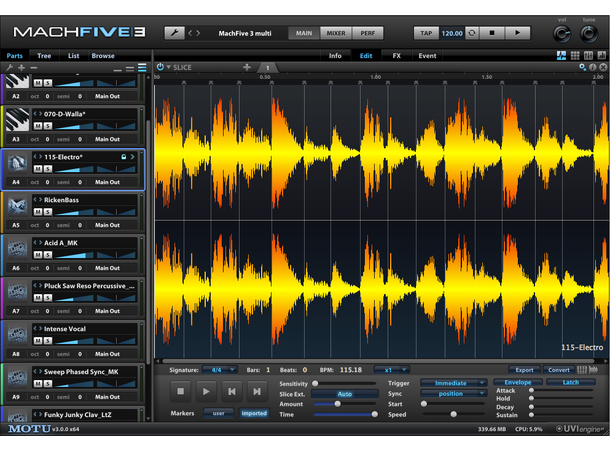This screenshot has width=610, height=450.
Task: Open RickenBass preset browse arrows
Action: 38,200
